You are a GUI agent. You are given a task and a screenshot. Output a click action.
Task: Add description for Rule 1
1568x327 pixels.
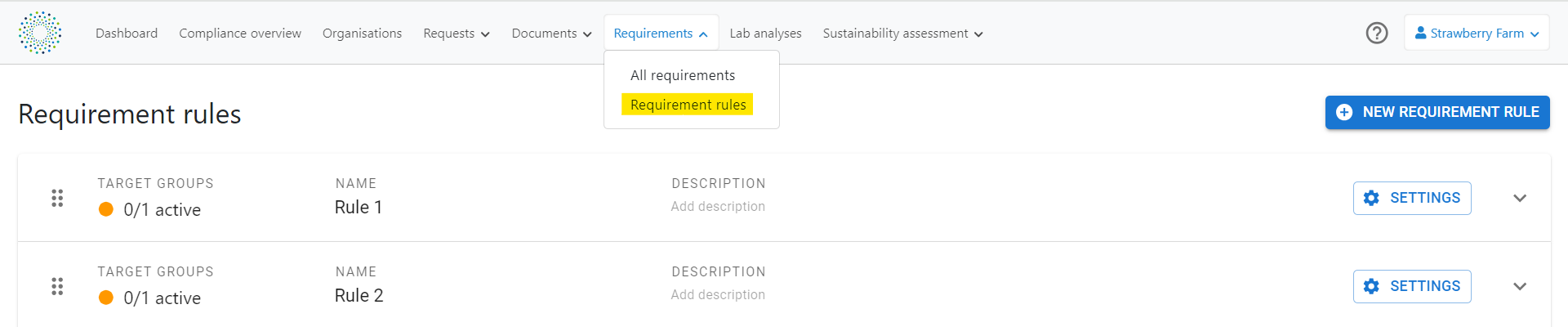click(x=718, y=207)
